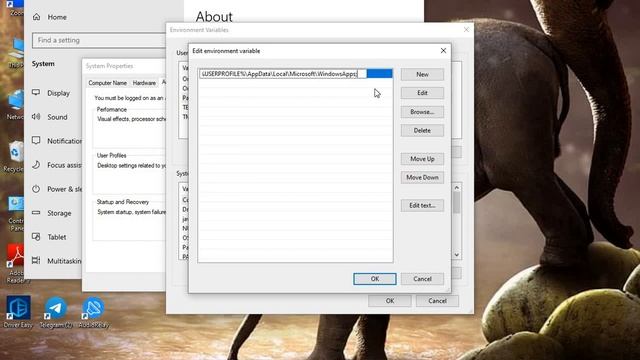Image resolution: width=640 pixels, height=360 pixels.
Task: Click the About page title
Action: [214, 17]
